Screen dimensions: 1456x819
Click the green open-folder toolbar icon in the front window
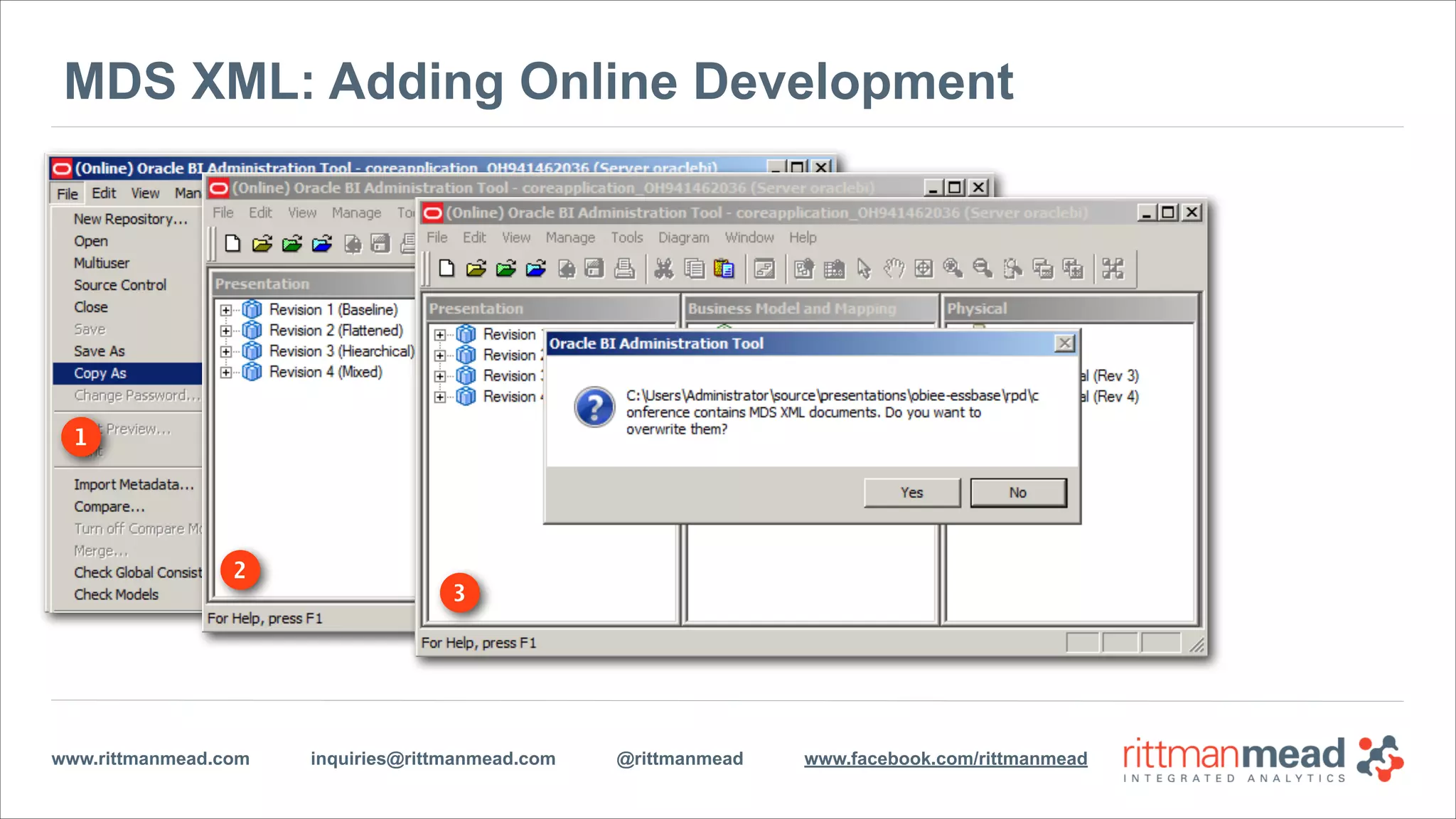[506, 268]
